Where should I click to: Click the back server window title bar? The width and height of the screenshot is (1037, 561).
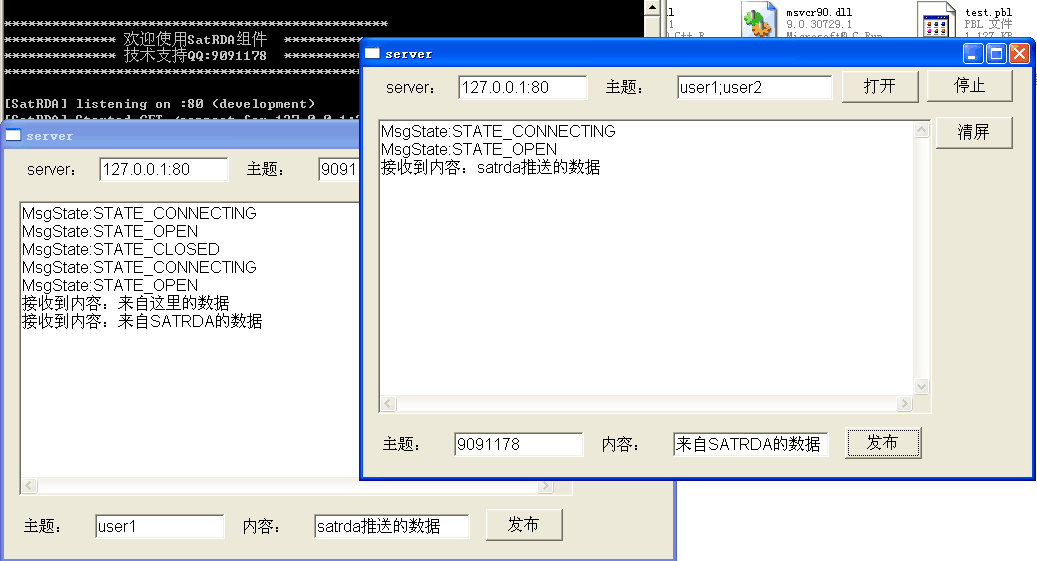point(182,136)
